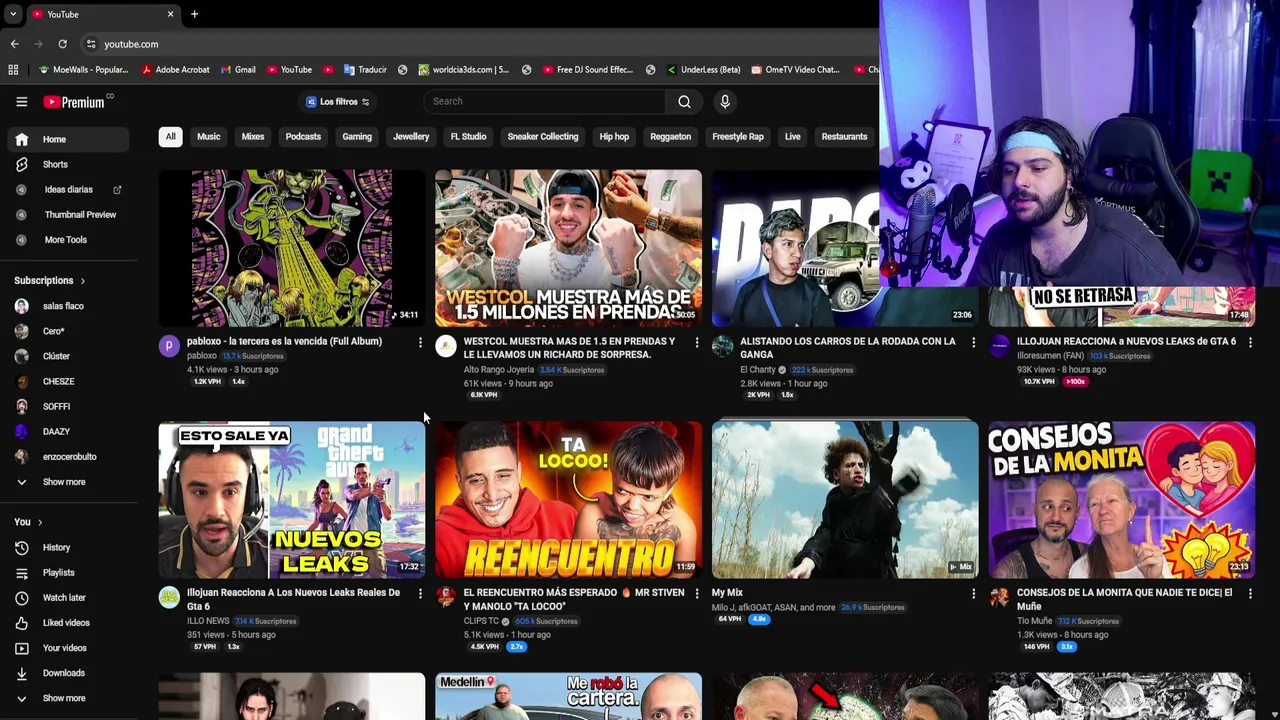Open the Cero* subscription channel
Screen dimensions: 1280x720
tap(66, 331)
